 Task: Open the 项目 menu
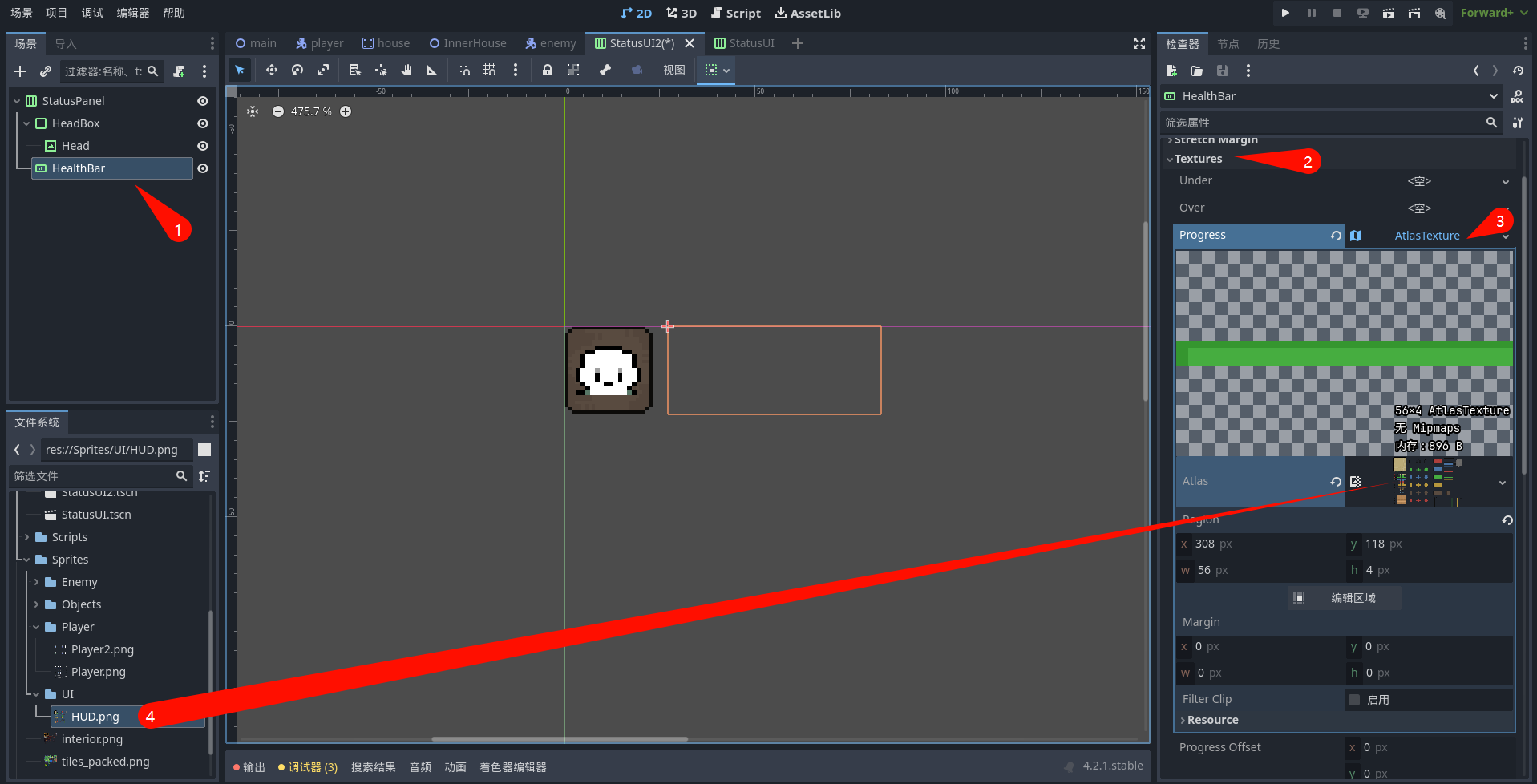pos(56,13)
